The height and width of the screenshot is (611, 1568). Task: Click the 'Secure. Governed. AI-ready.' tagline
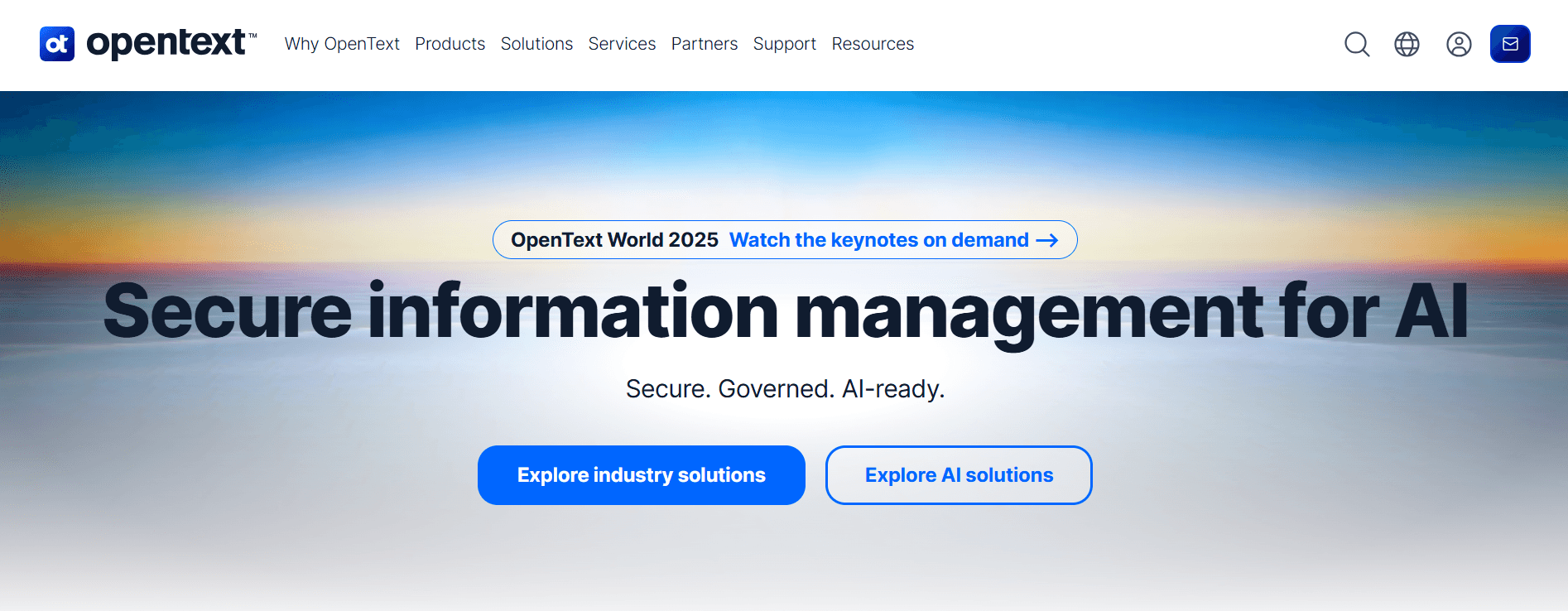point(785,389)
